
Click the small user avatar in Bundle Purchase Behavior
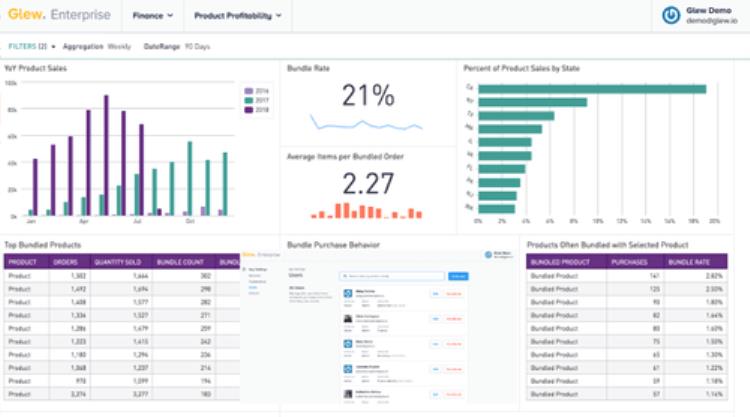click(488, 256)
